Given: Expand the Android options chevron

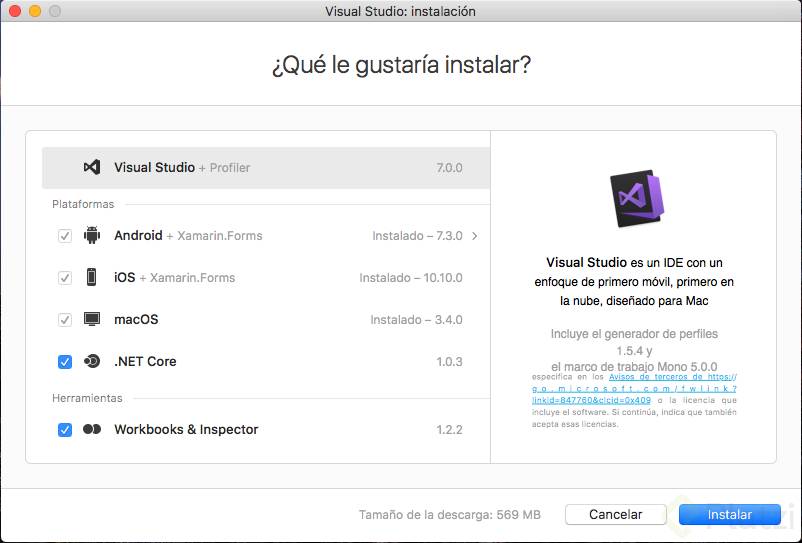Looking at the screenshot, I should pyautogui.click(x=475, y=236).
